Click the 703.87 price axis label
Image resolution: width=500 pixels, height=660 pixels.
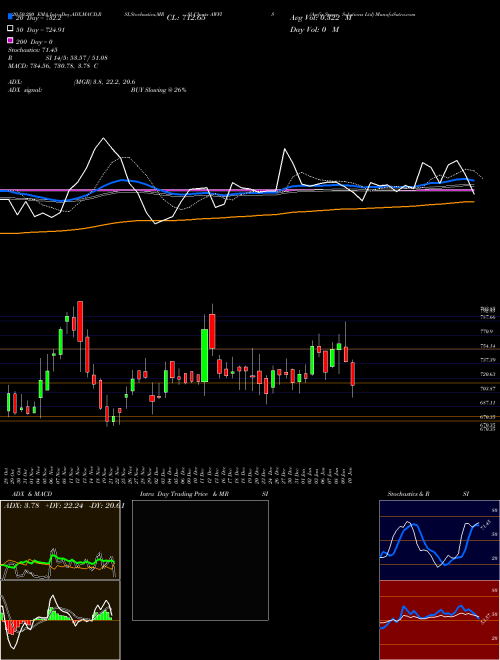coord(488,389)
